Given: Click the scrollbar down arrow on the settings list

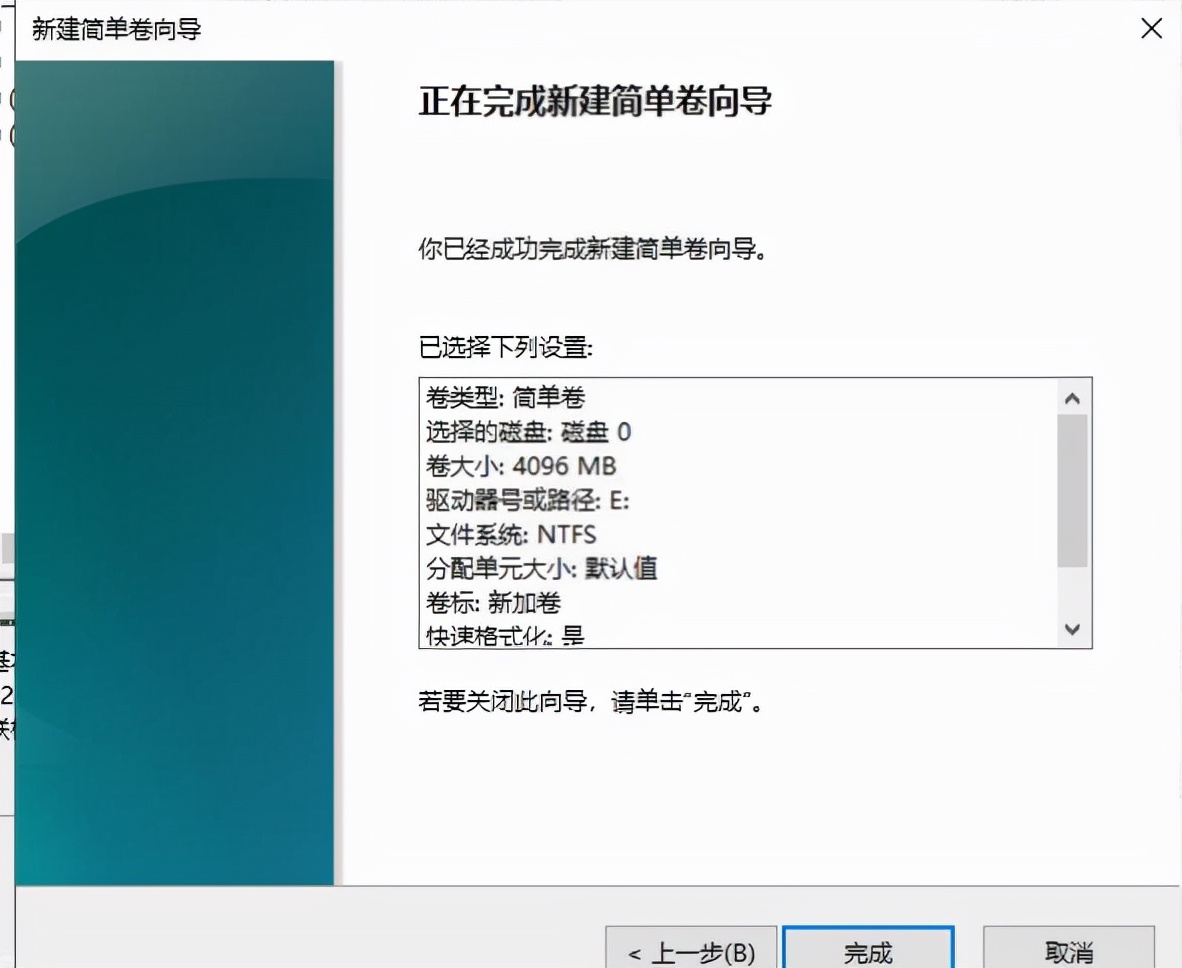Looking at the screenshot, I should 1072,630.
